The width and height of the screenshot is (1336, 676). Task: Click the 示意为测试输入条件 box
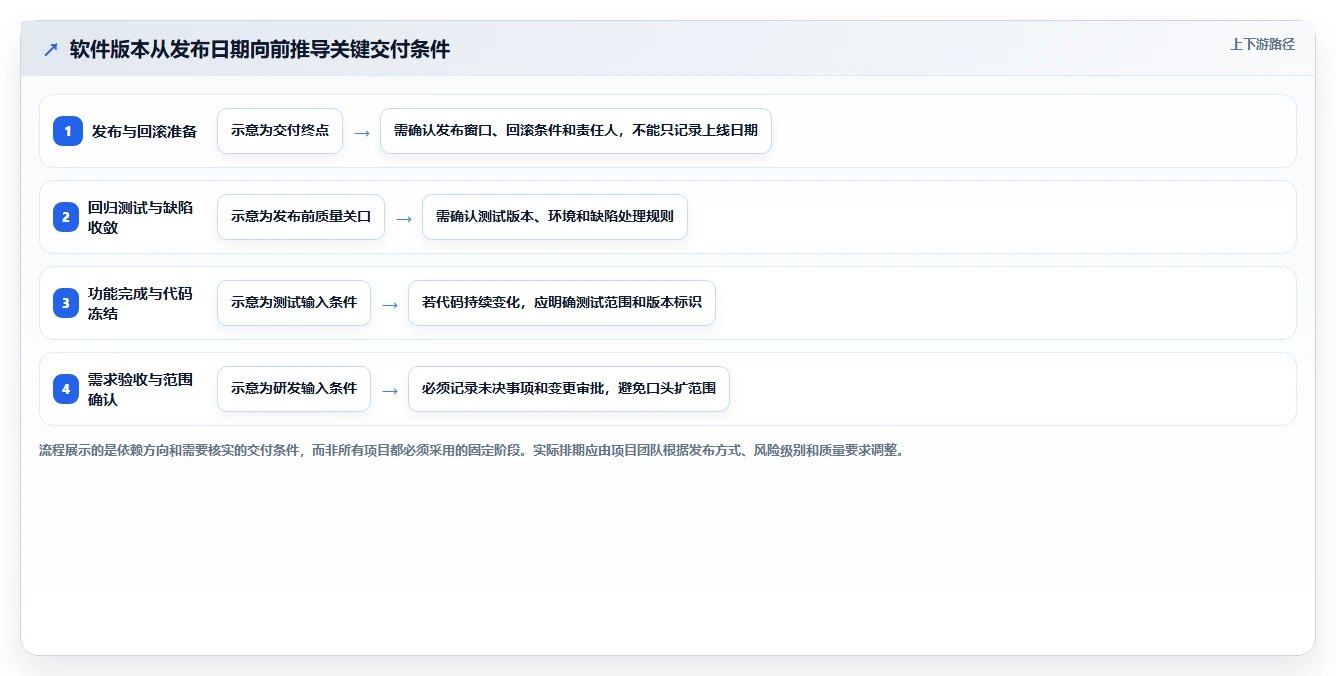click(294, 303)
